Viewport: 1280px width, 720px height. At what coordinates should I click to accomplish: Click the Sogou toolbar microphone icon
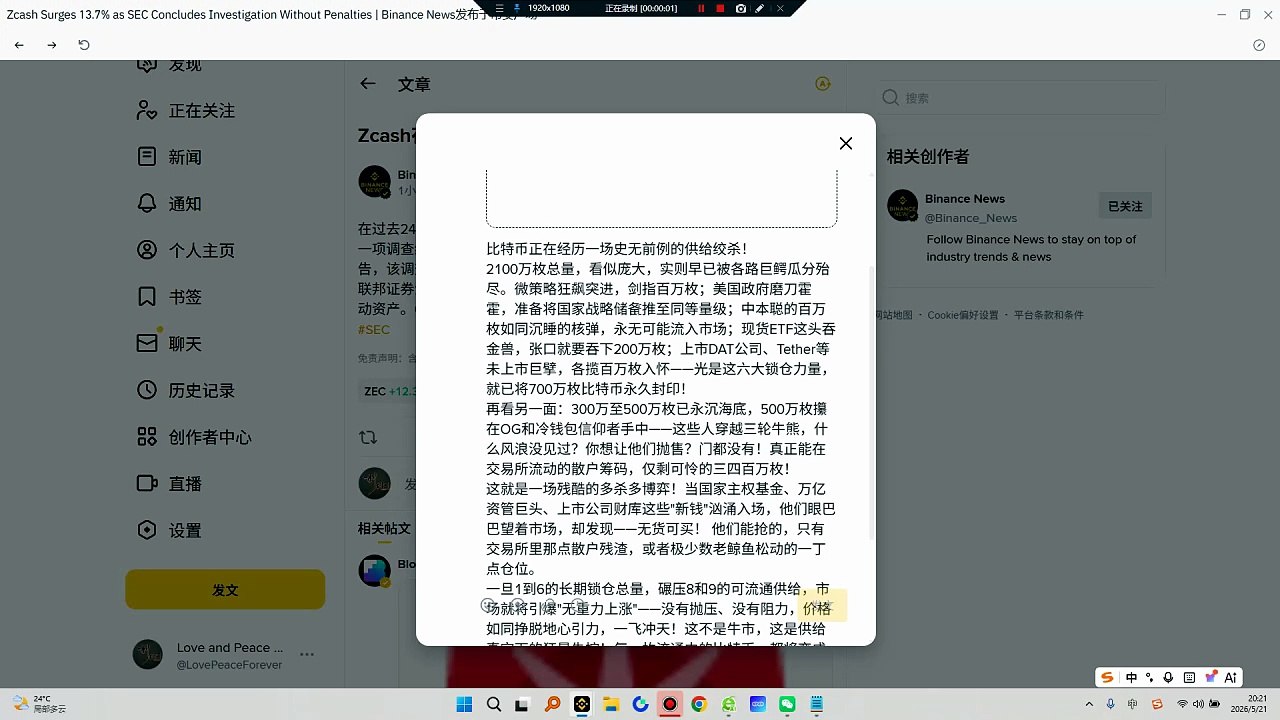coord(1168,677)
